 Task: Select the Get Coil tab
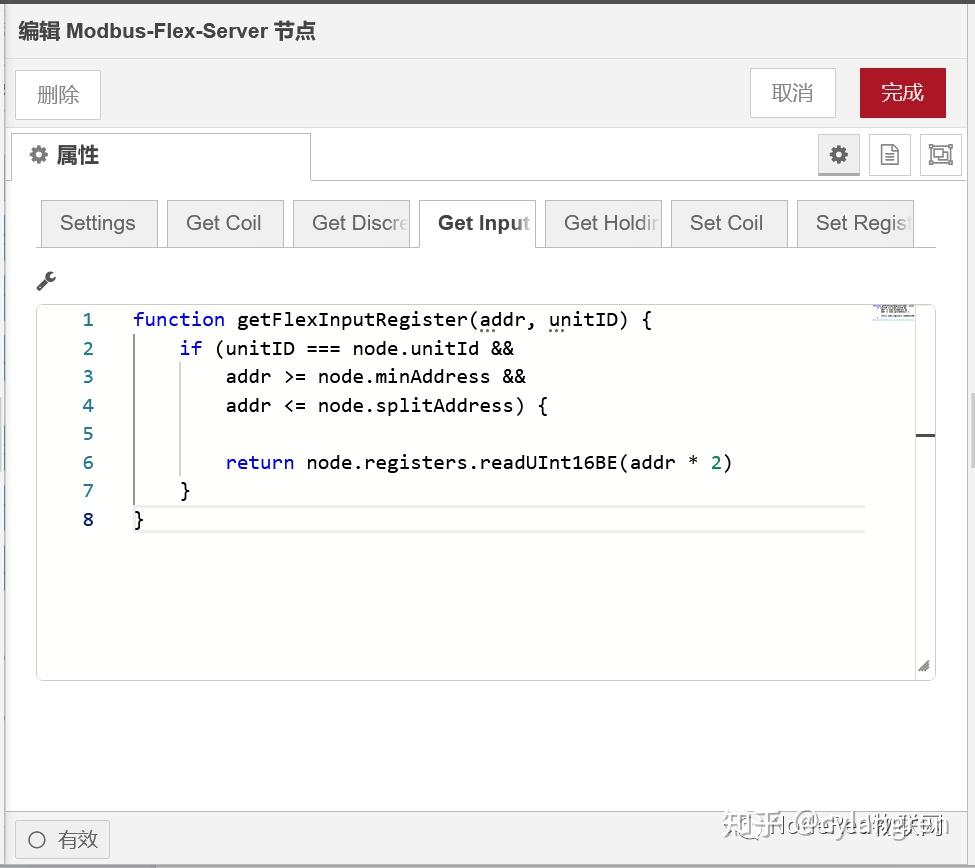click(x=224, y=223)
